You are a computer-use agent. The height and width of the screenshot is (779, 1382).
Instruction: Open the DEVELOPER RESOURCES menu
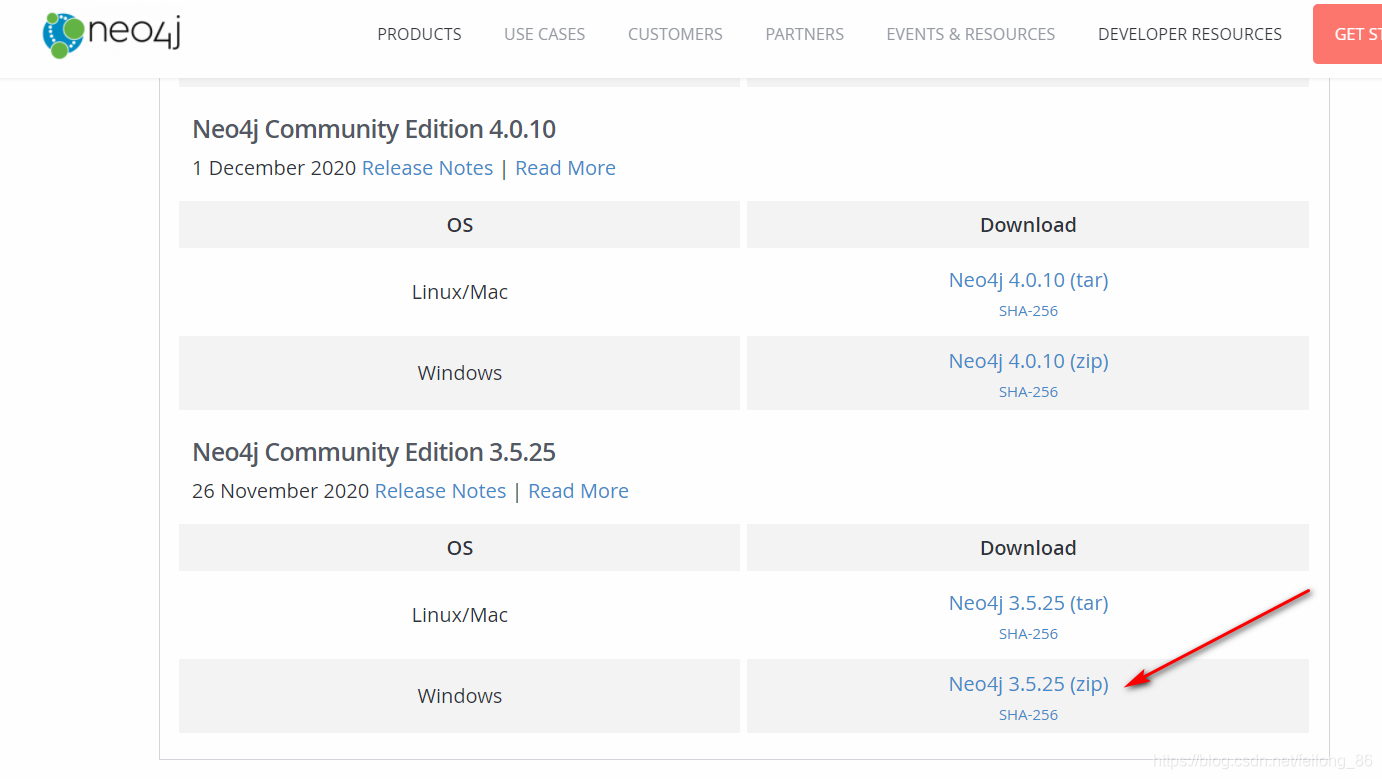point(1189,34)
